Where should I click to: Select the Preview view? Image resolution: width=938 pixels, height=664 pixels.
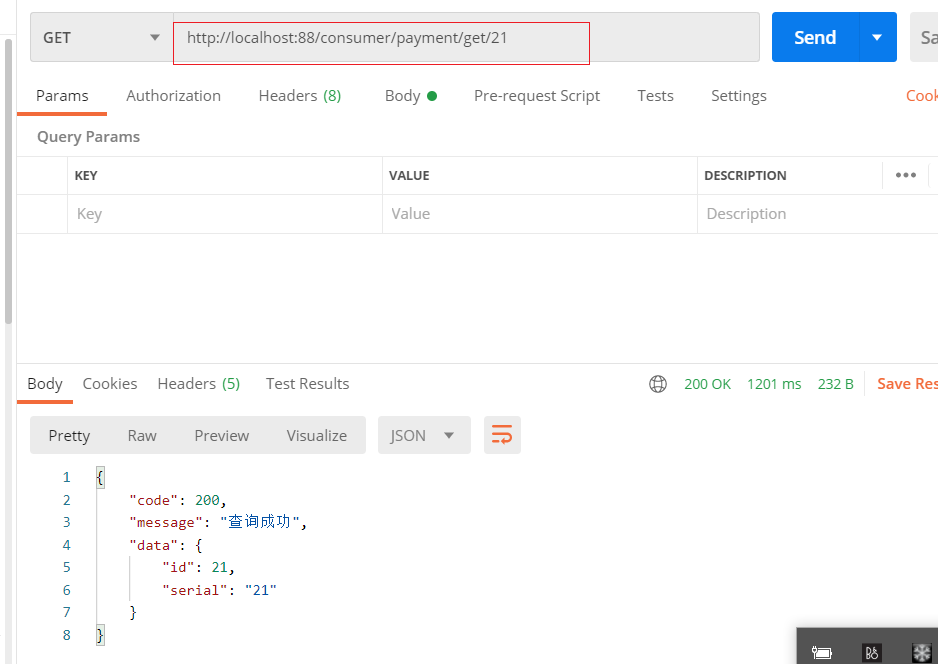point(221,435)
